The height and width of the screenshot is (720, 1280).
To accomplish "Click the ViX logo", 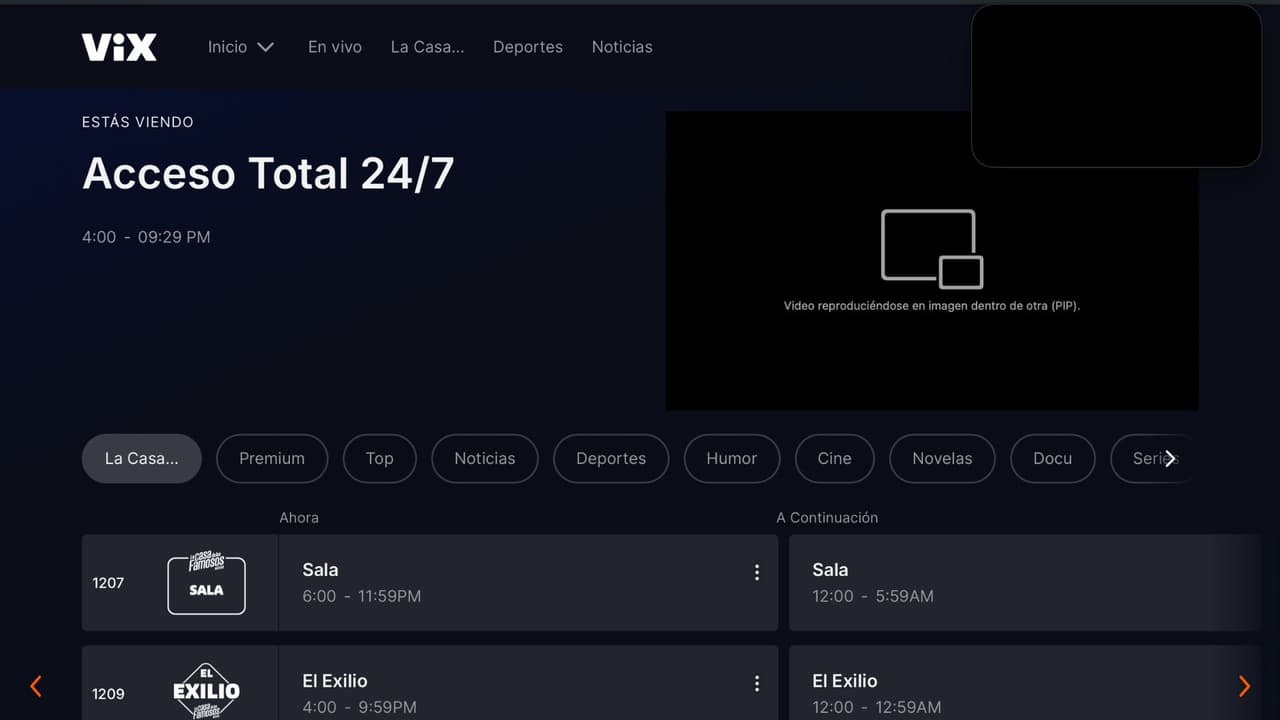I will [119, 47].
